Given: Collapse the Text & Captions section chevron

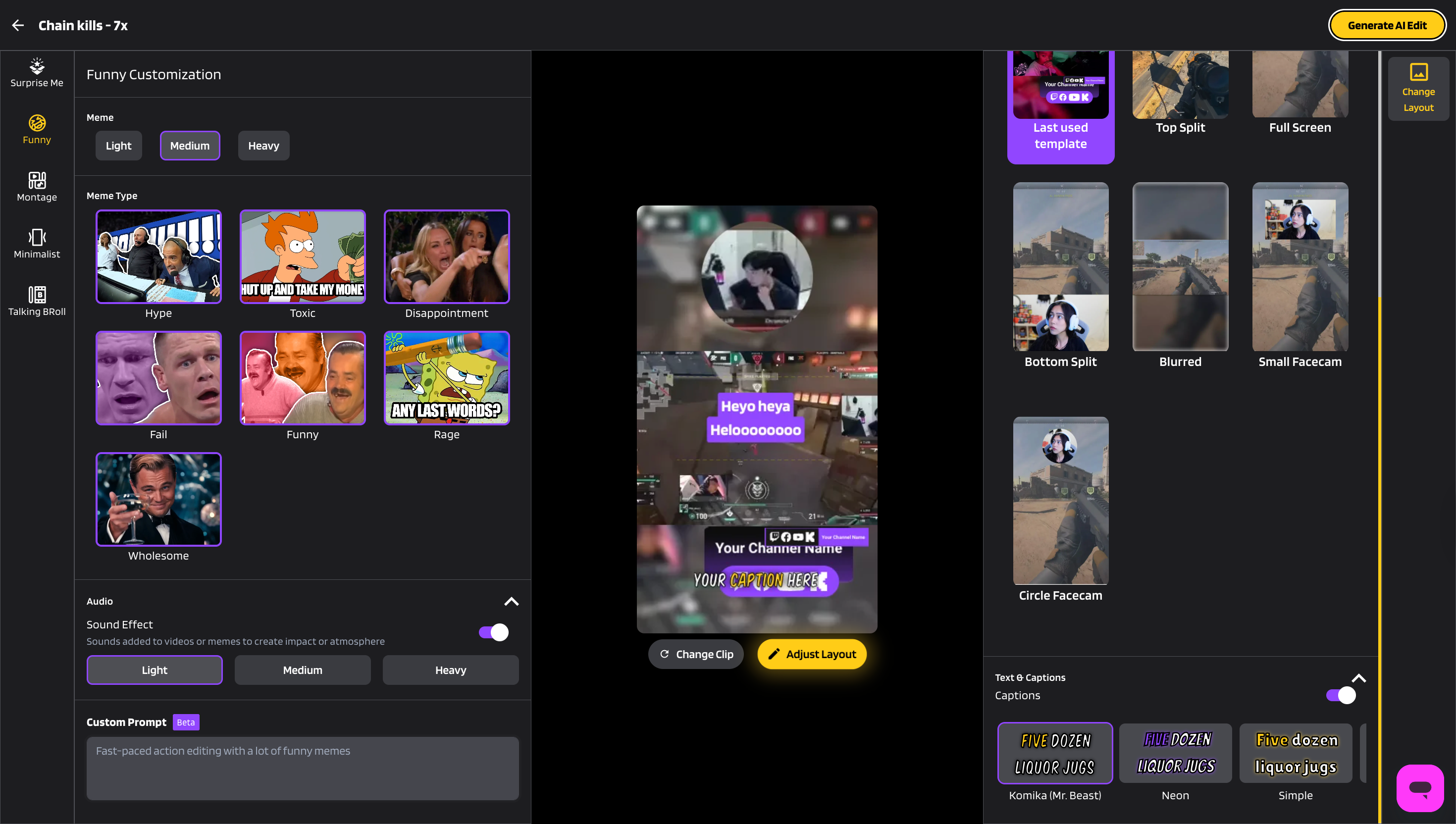Looking at the screenshot, I should tap(1358, 678).
